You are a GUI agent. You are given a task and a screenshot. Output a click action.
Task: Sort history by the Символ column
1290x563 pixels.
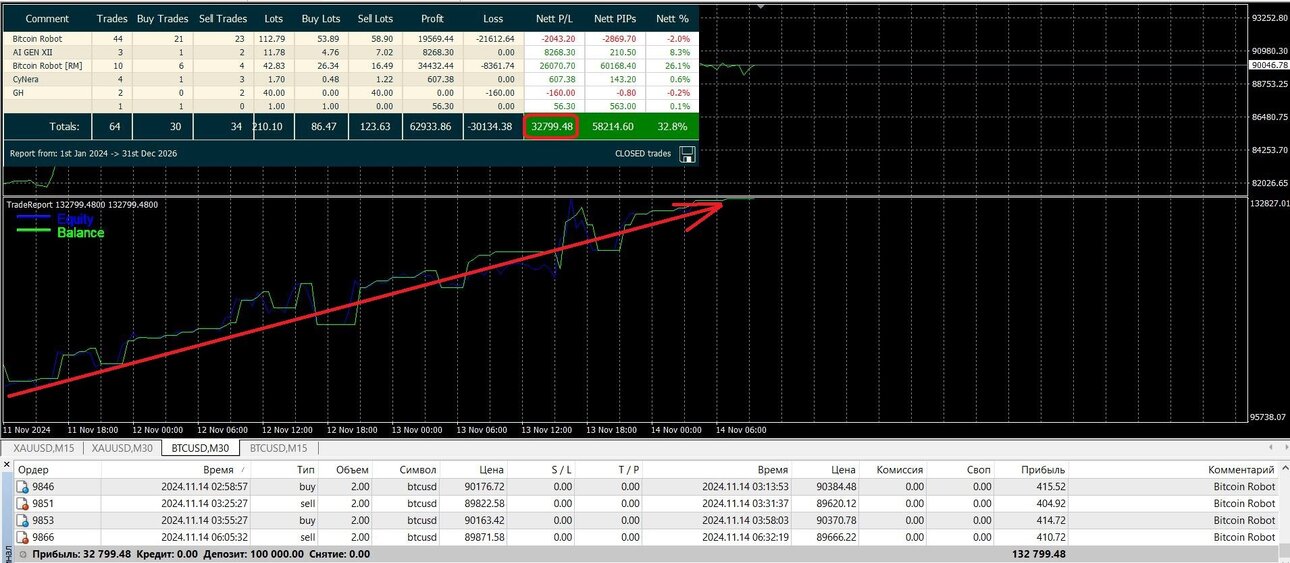coord(417,469)
